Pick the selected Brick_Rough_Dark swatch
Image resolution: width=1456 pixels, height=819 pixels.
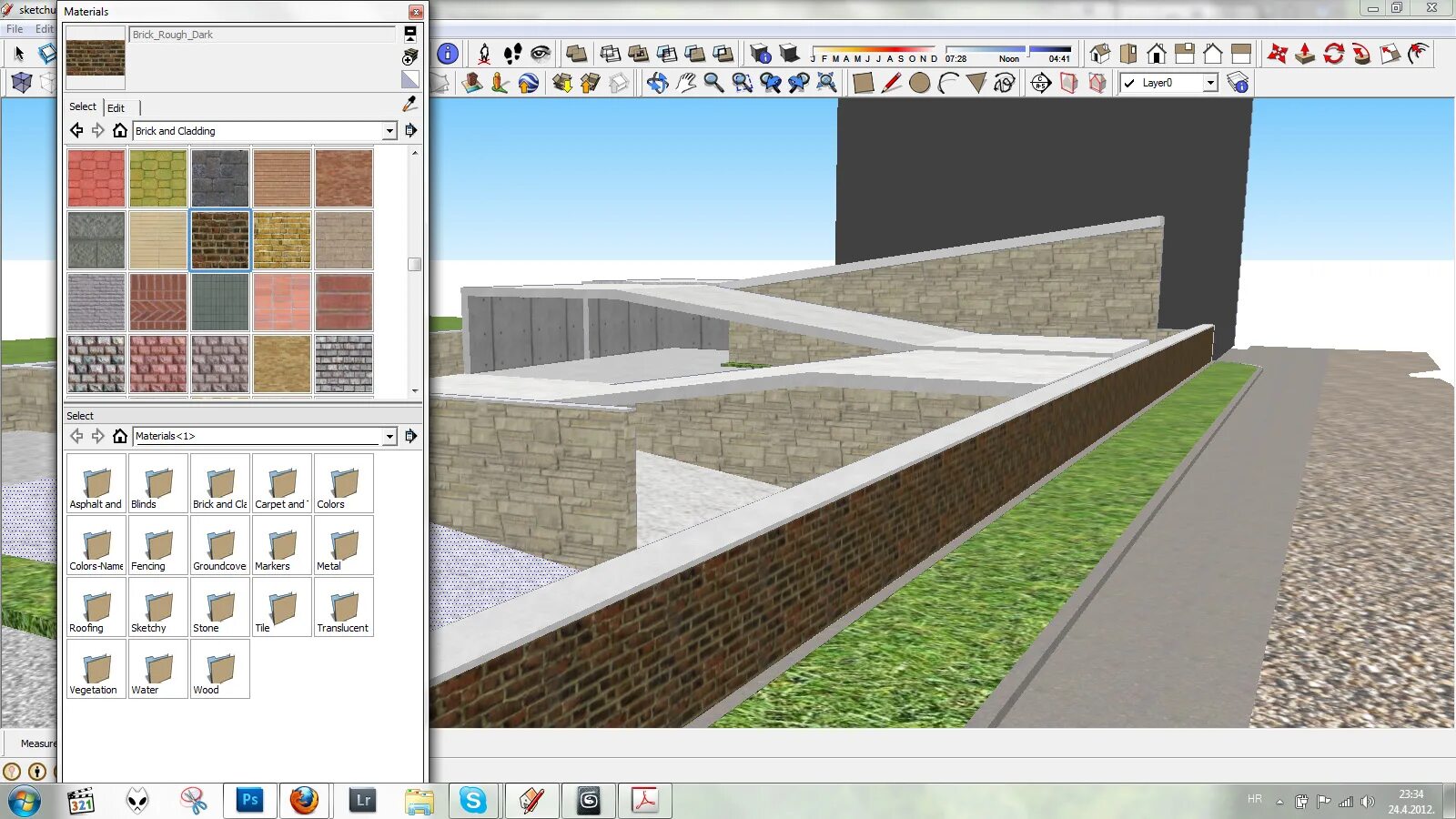point(219,240)
